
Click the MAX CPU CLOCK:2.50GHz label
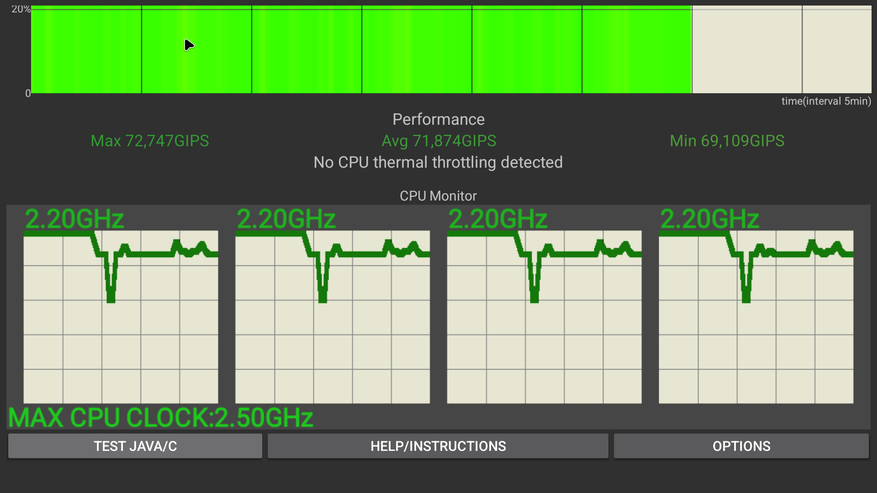click(x=161, y=417)
